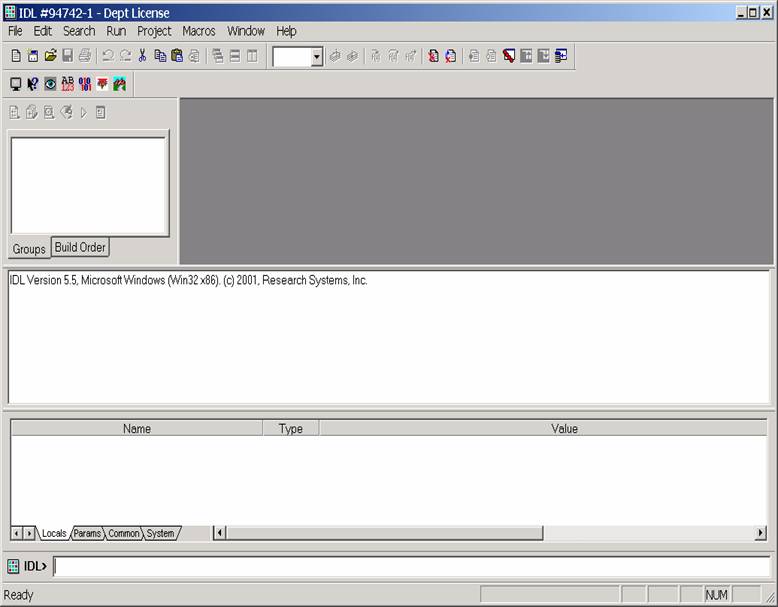Open the Project menu
Image resolution: width=778 pixels, height=607 pixels.
(x=154, y=31)
